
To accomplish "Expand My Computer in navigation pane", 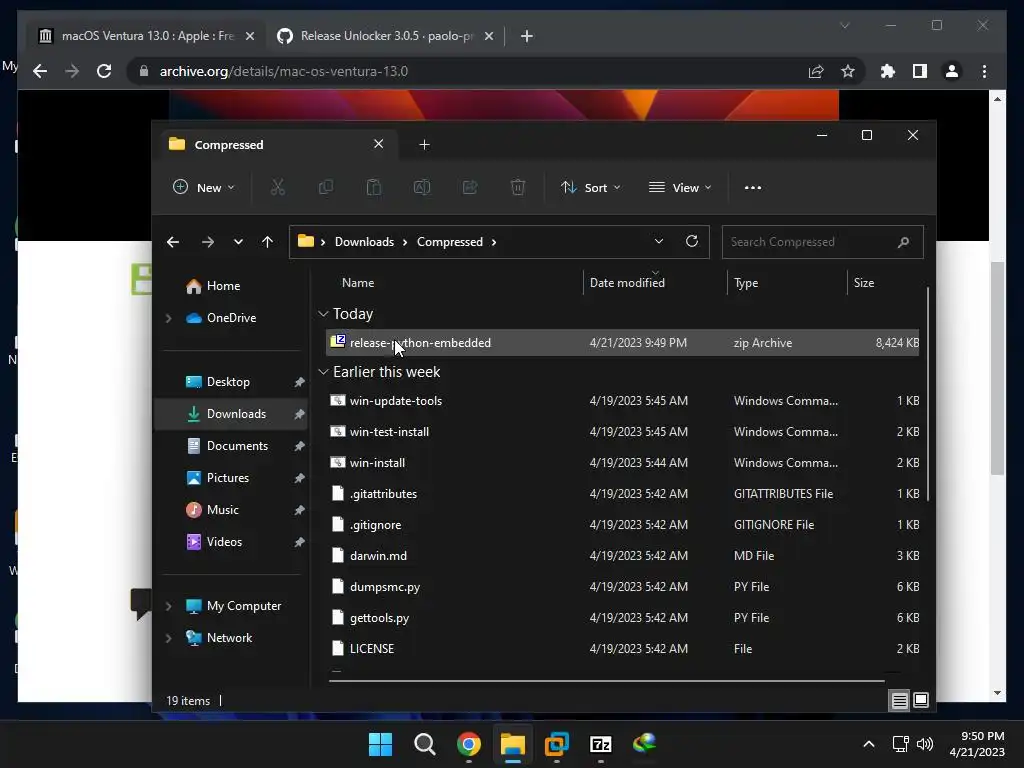I will coord(168,606).
